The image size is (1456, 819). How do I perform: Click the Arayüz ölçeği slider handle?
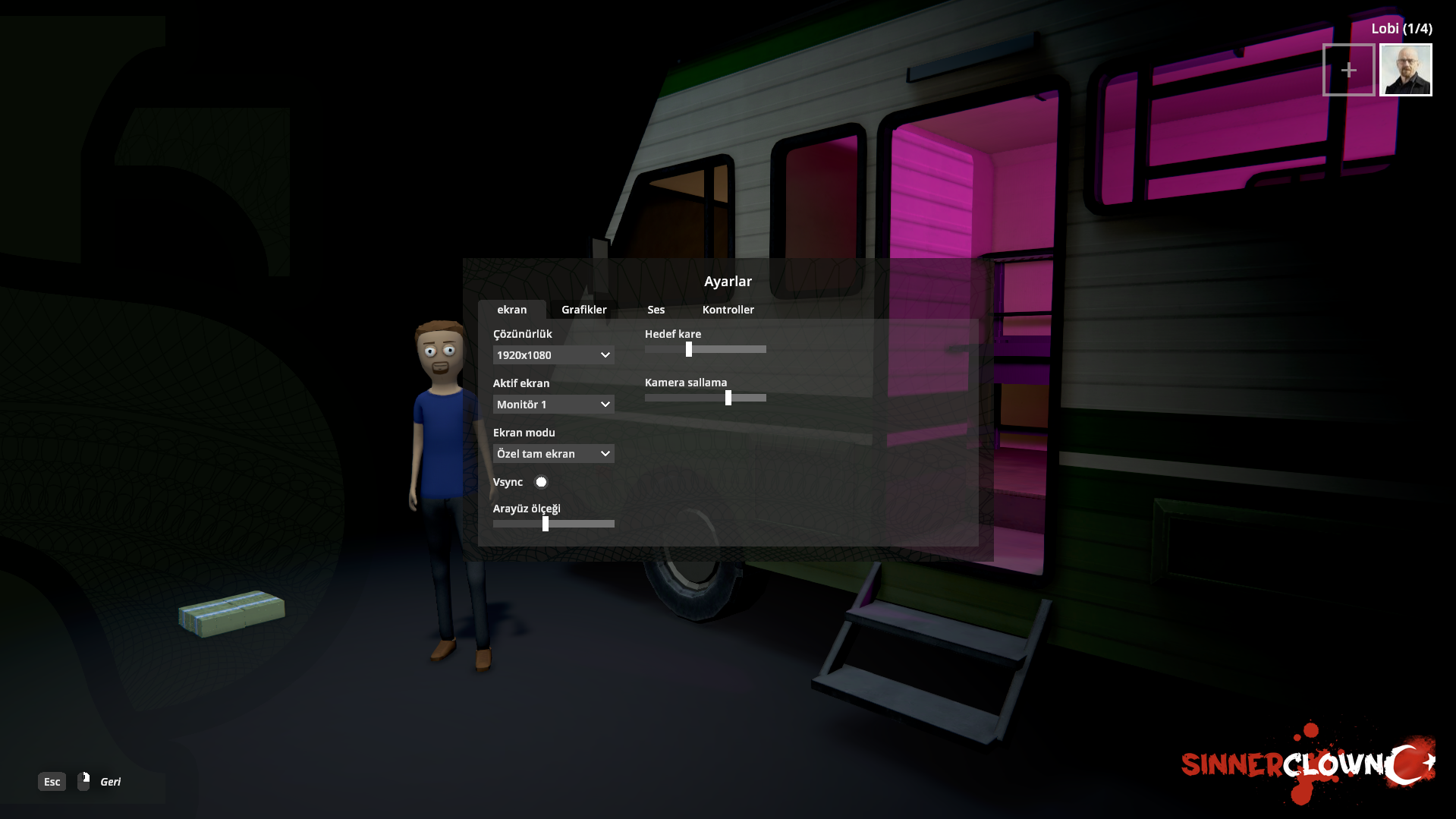(546, 524)
